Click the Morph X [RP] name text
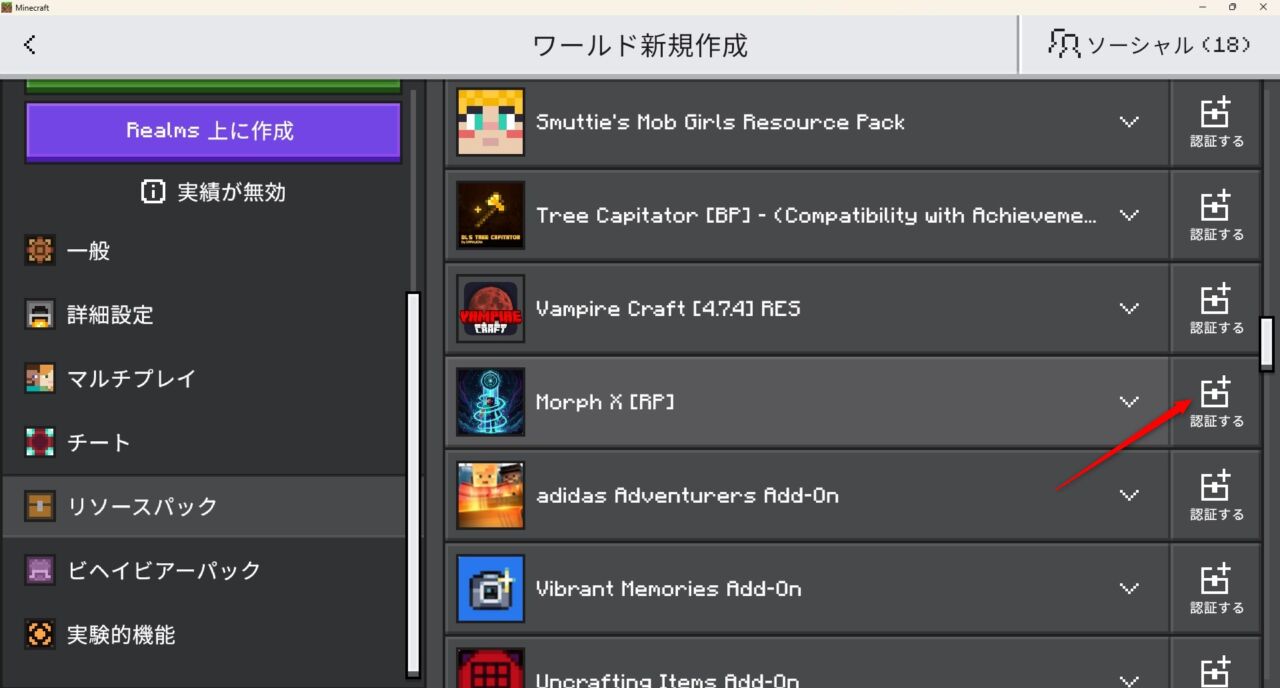The height and width of the screenshot is (688, 1280). click(x=605, y=401)
